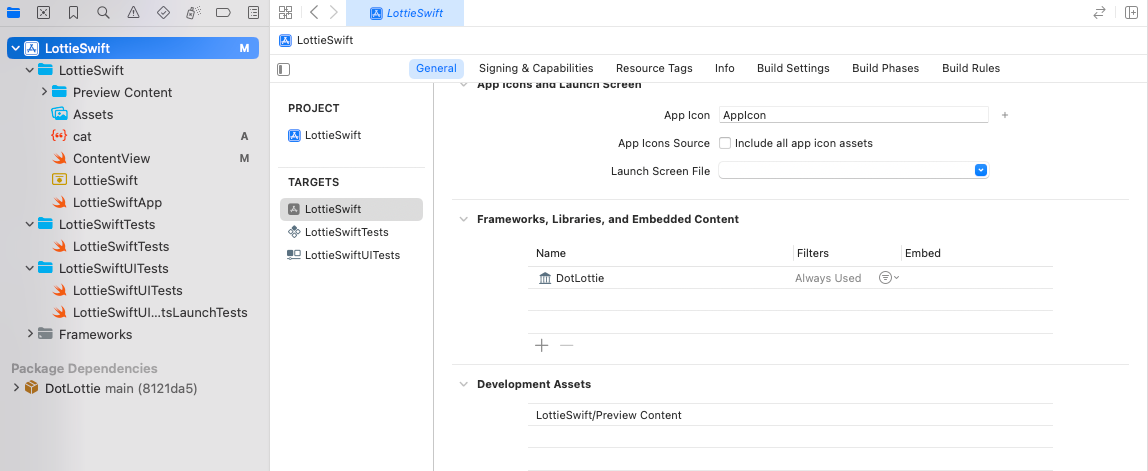Open the Test navigator diamond icon
The width and height of the screenshot is (1148, 471).
pos(163,12)
